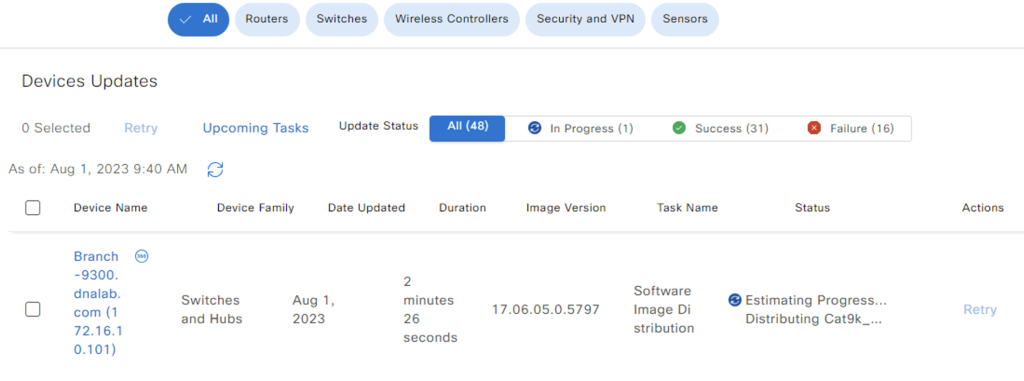Click the In Progress sync icon in the Update Status filter
The image size is (1024, 381).
534,129
